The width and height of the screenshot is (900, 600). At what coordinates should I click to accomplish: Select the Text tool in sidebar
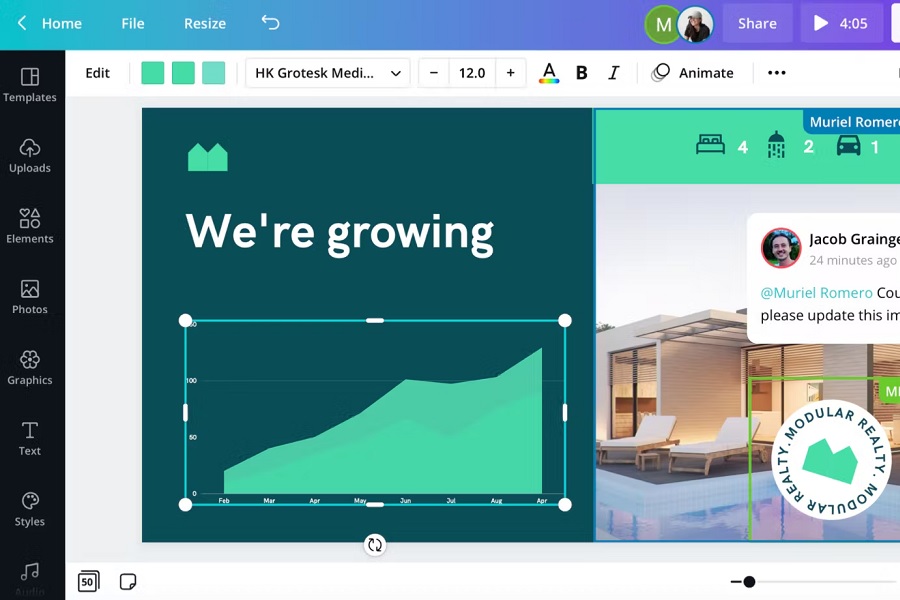point(30,437)
